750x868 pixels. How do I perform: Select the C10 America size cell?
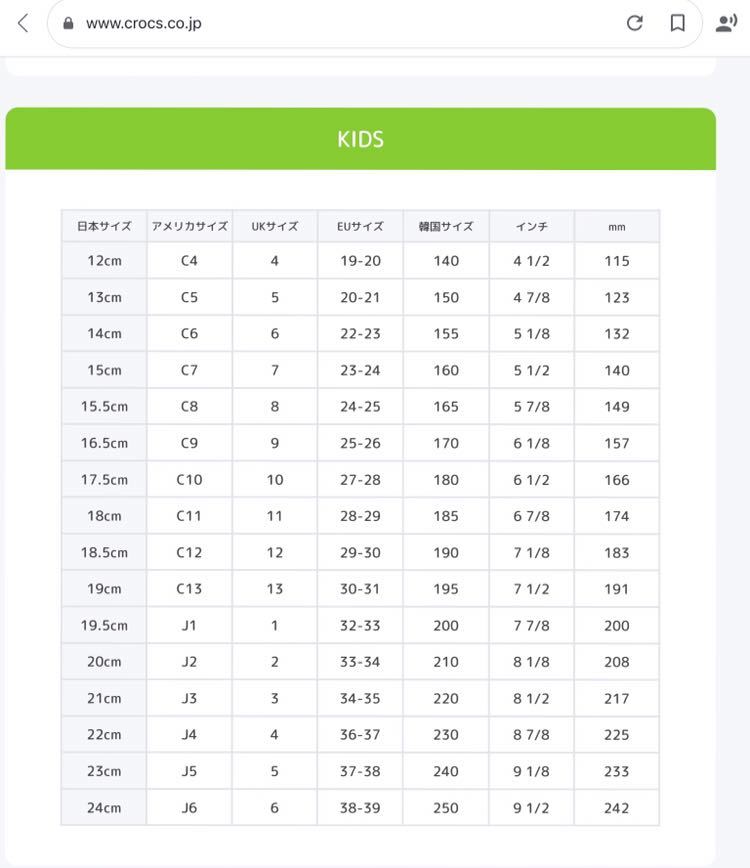coord(189,479)
